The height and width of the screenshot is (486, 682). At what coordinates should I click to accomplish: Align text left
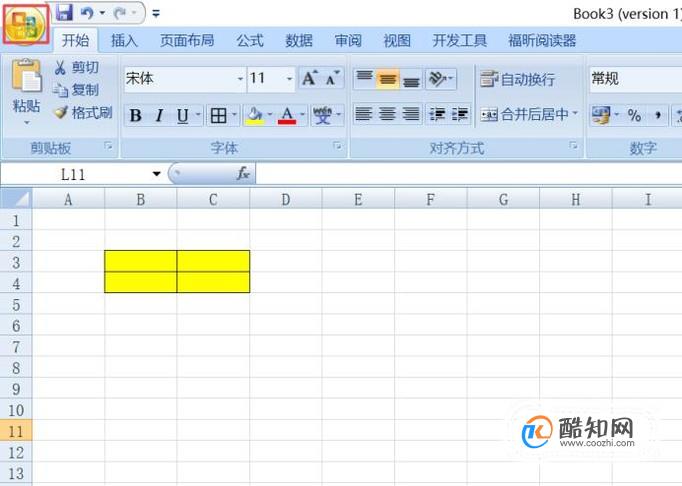click(364, 114)
